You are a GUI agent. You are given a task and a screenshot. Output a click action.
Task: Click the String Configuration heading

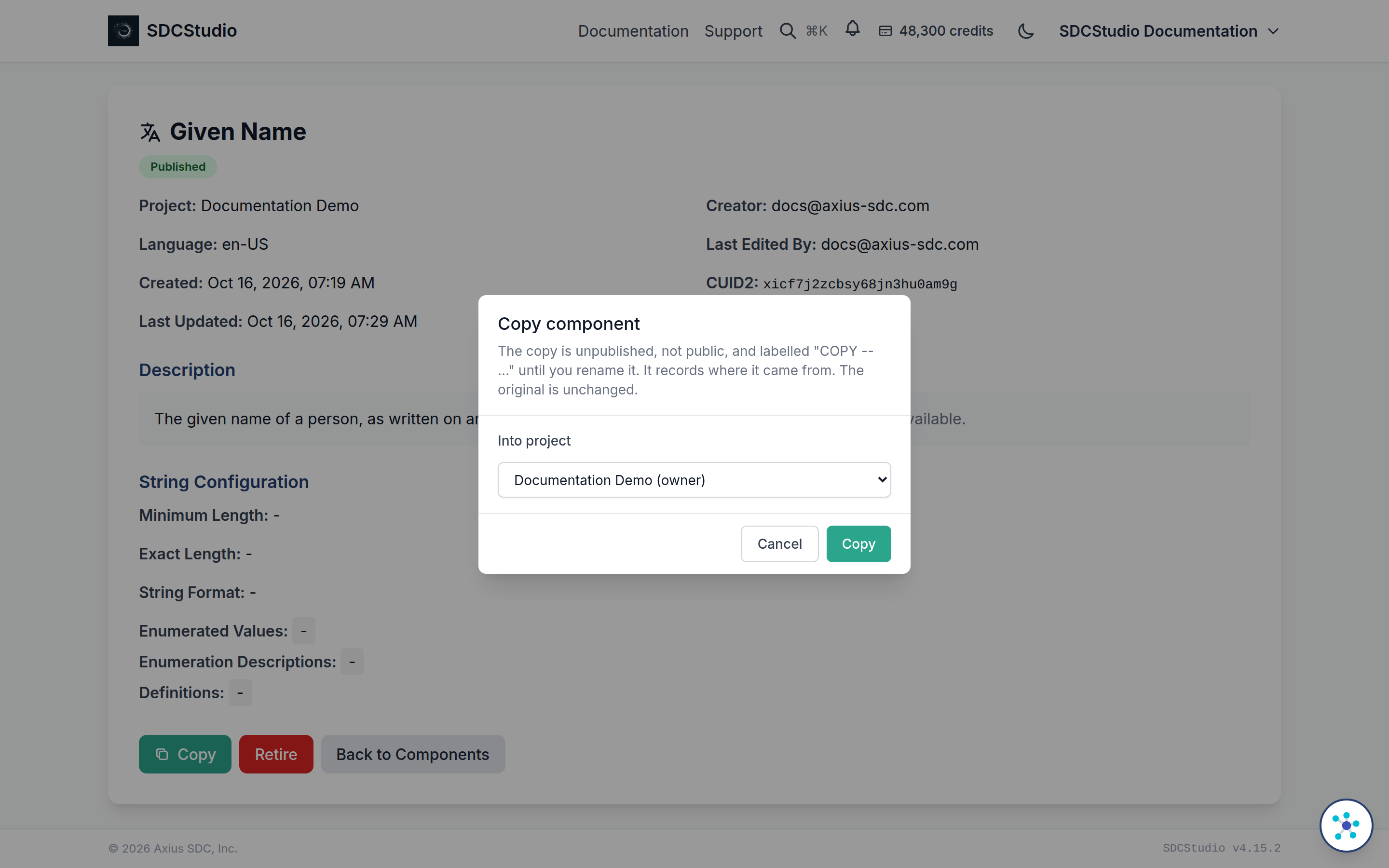tap(224, 482)
